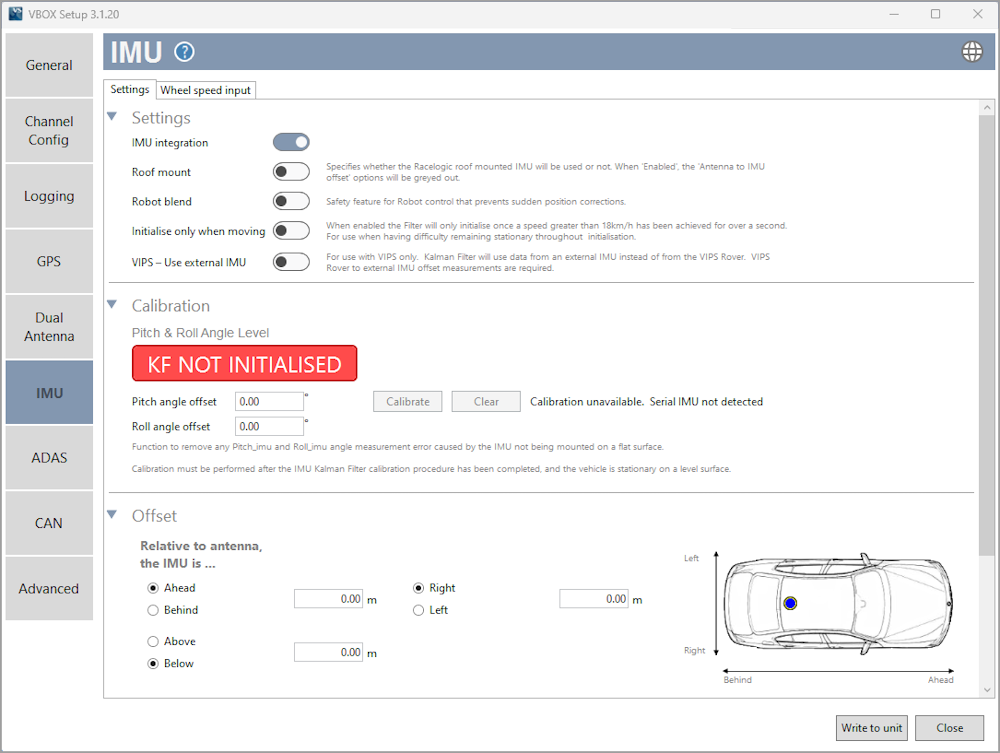The width and height of the screenshot is (1000, 753).
Task: Enable the Roof mount option
Action: click(x=290, y=171)
